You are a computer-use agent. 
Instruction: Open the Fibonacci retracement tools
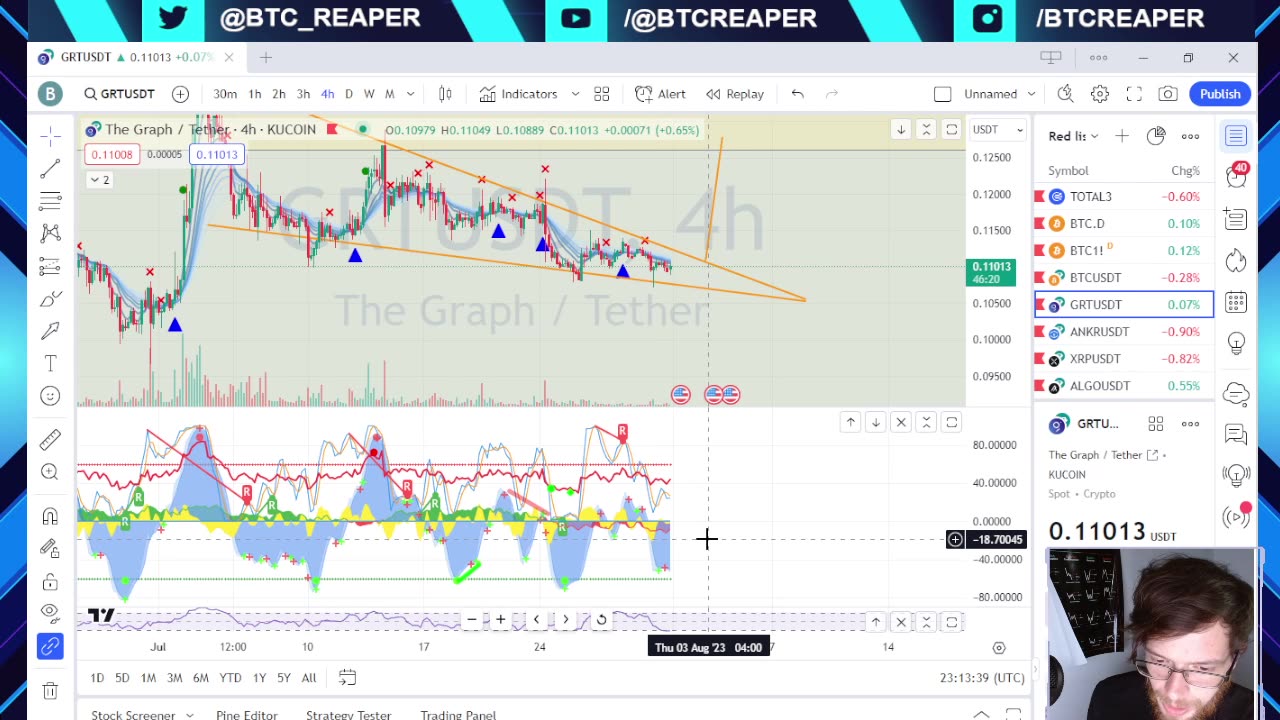[50, 201]
